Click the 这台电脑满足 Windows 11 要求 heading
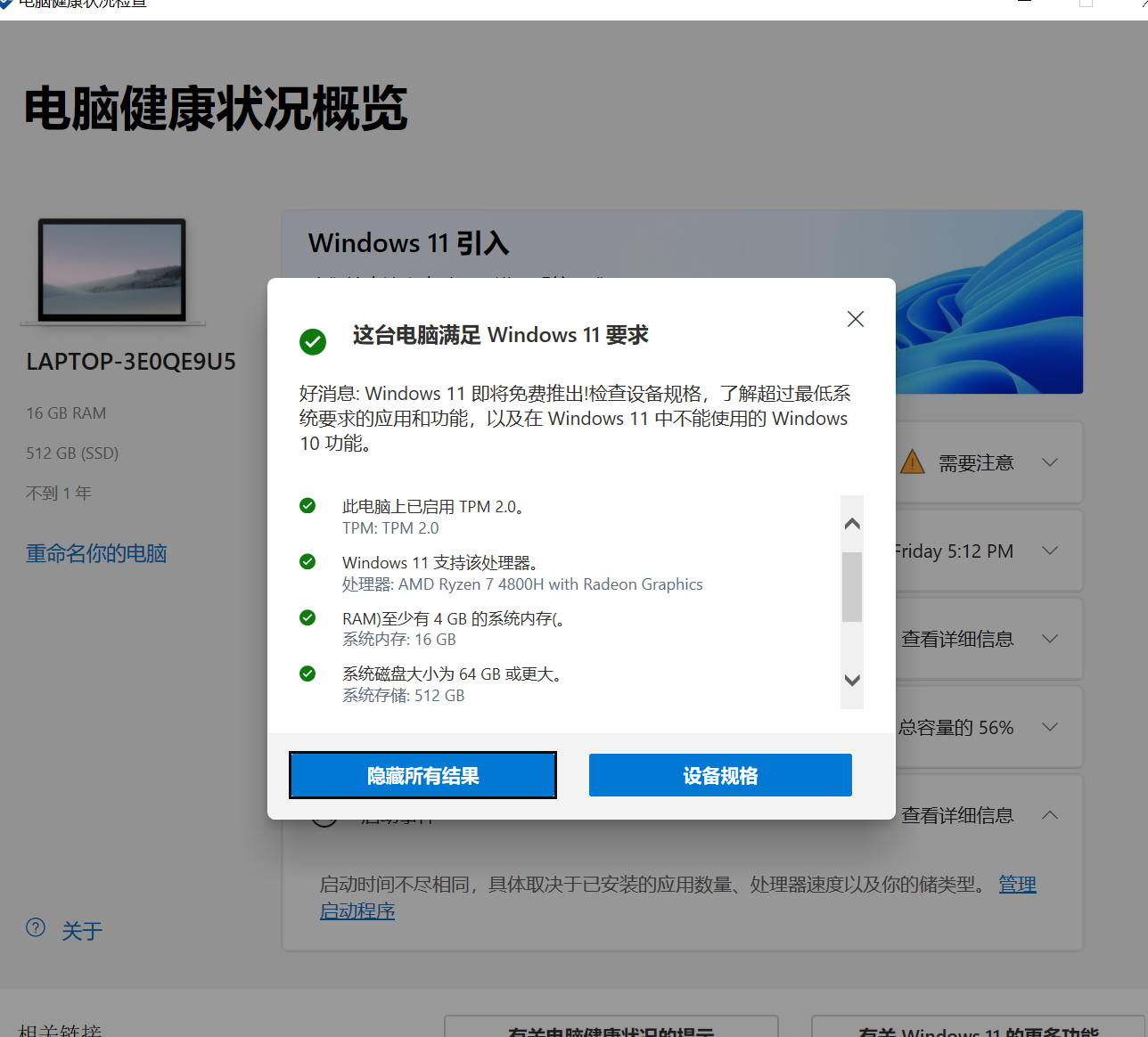The height and width of the screenshot is (1037, 1148). pyautogui.click(x=501, y=335)
